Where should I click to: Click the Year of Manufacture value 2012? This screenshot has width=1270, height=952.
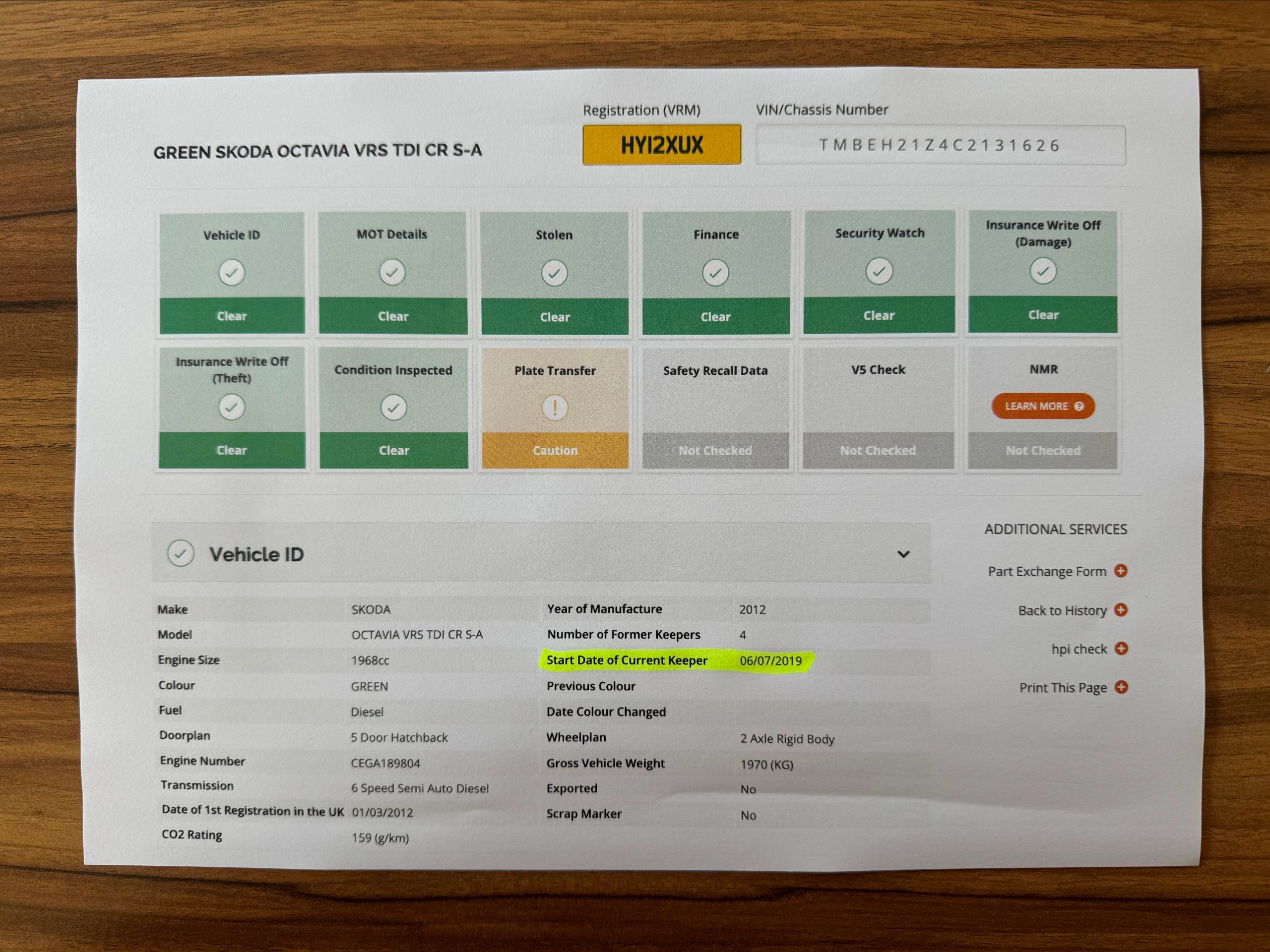752,609
